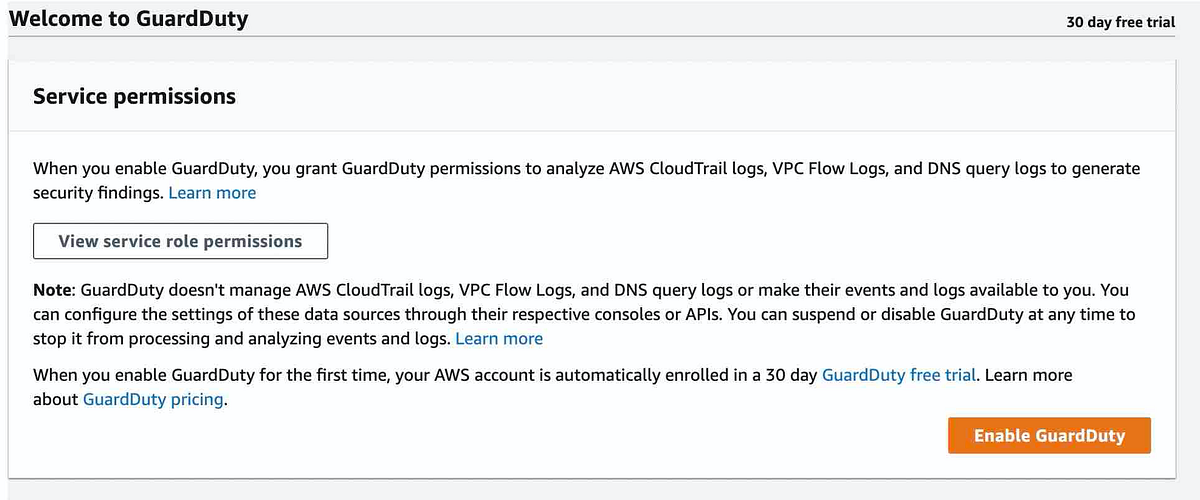Select the Welcome to GuardDuty heading

point(129,18)
